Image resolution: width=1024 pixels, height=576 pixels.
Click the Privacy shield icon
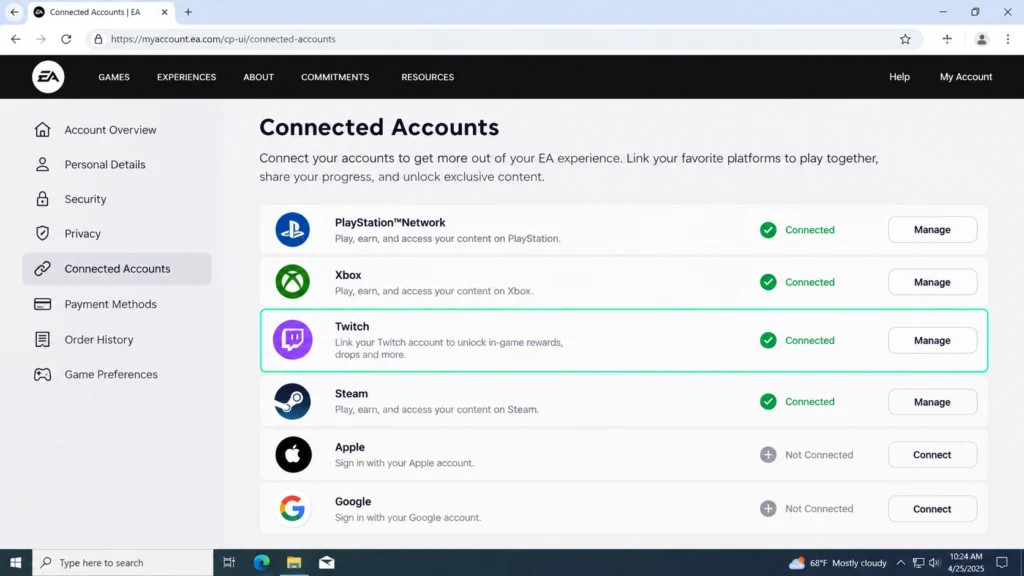pyautogui.click(x=42, y=233)
